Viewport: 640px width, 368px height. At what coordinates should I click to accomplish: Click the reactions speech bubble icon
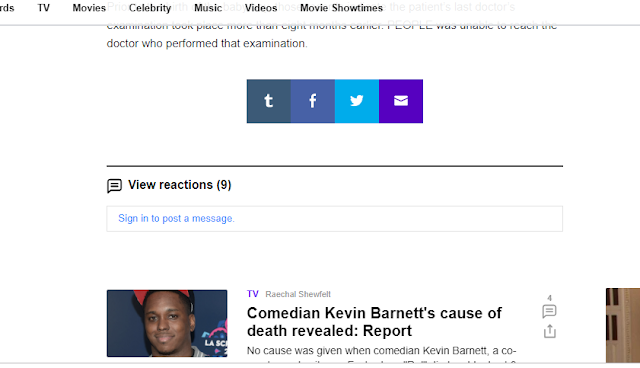pos(114,186)
